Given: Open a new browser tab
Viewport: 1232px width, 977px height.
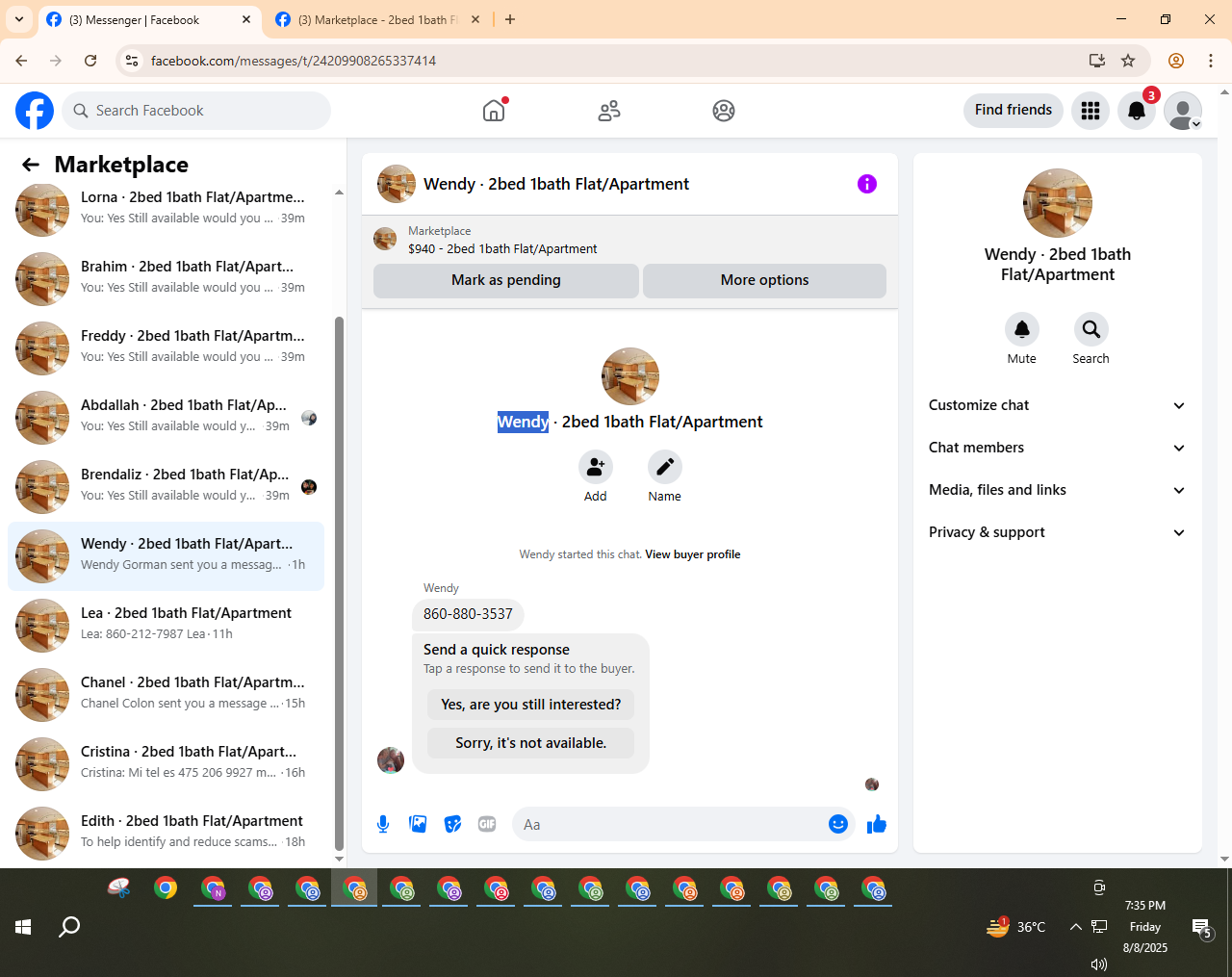Looking at the screenshot, I should [x=510, y=19].
